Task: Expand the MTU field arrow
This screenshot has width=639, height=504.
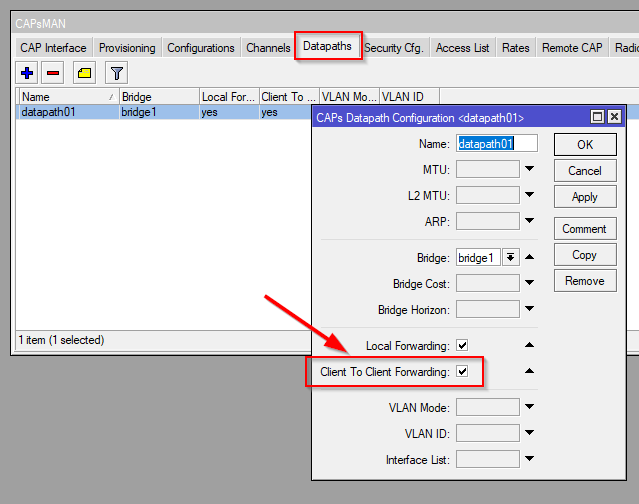Action: (x=530, y=169)
